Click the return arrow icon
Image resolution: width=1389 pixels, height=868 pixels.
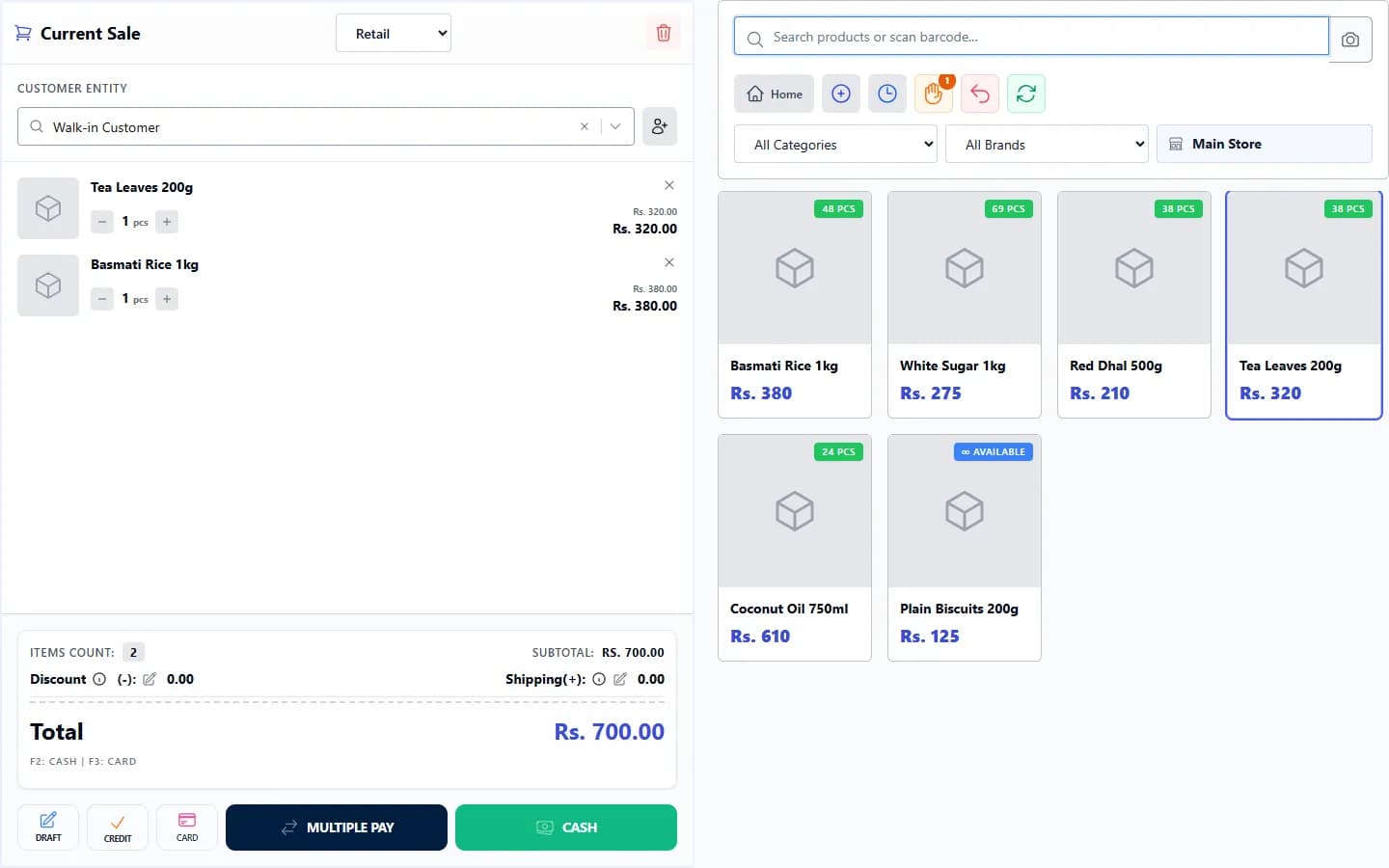[980, 94]
